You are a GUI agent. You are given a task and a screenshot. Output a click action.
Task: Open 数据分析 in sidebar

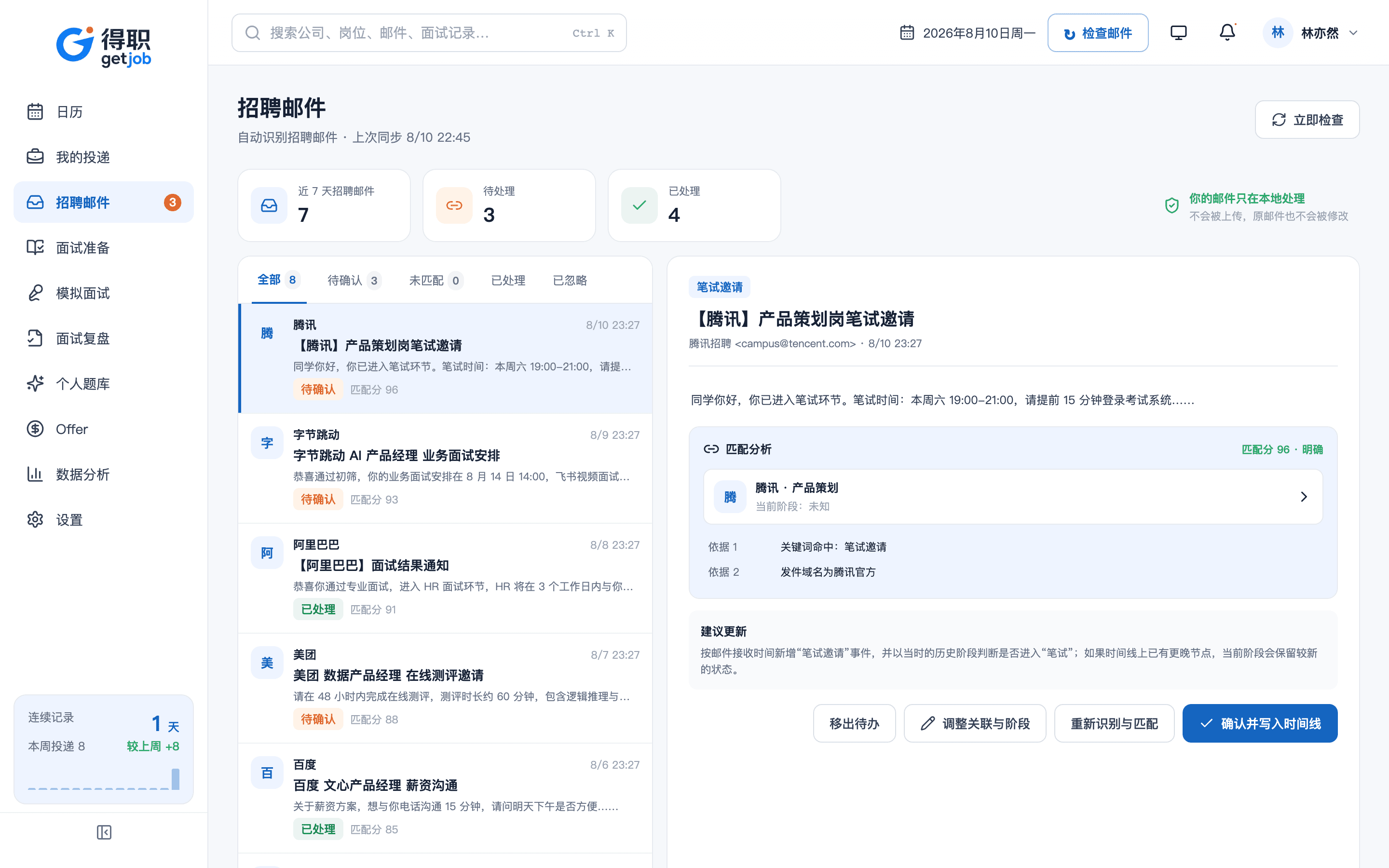[103, 474]
